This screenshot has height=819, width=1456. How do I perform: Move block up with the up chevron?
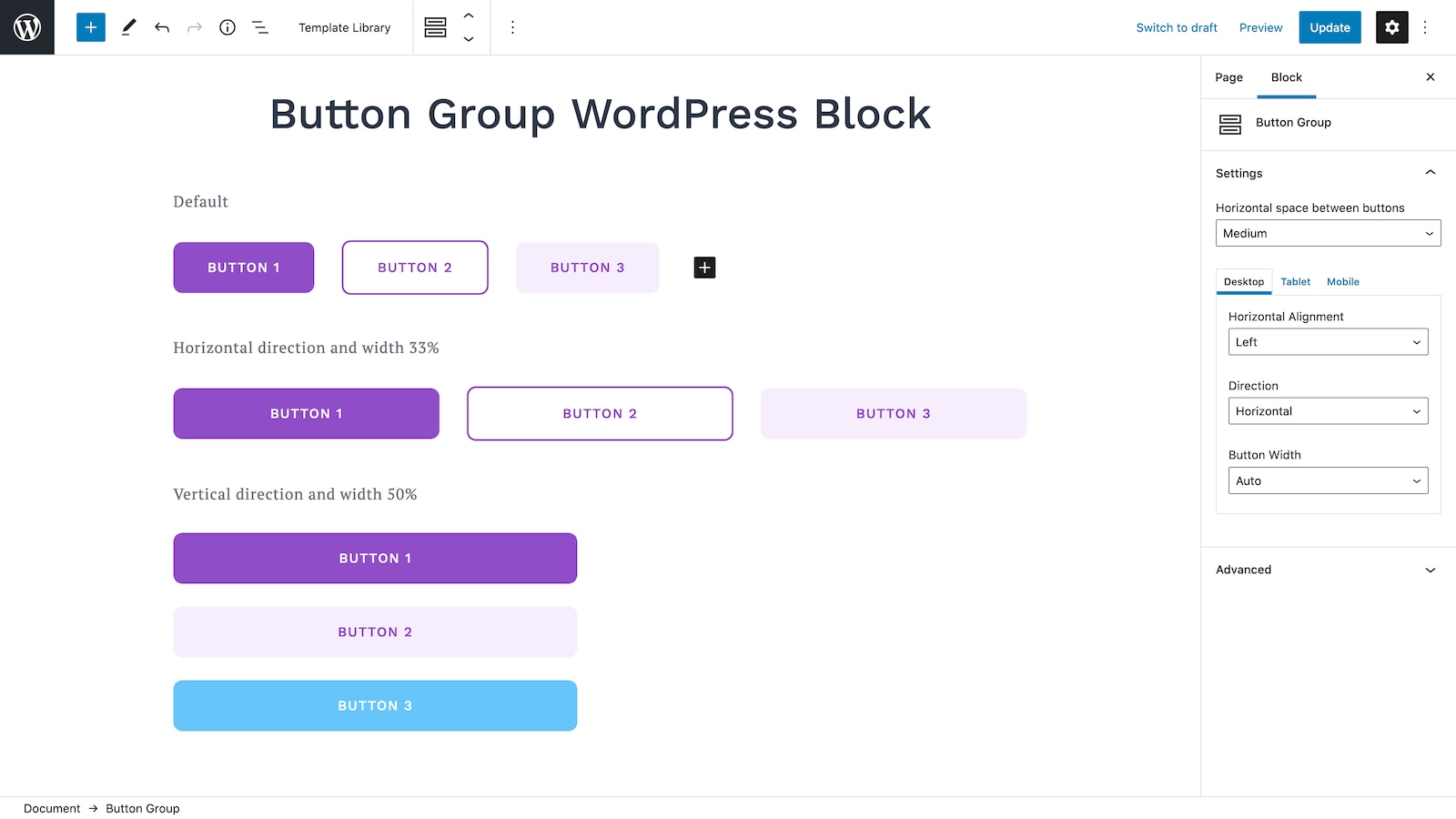coord(469,15)
